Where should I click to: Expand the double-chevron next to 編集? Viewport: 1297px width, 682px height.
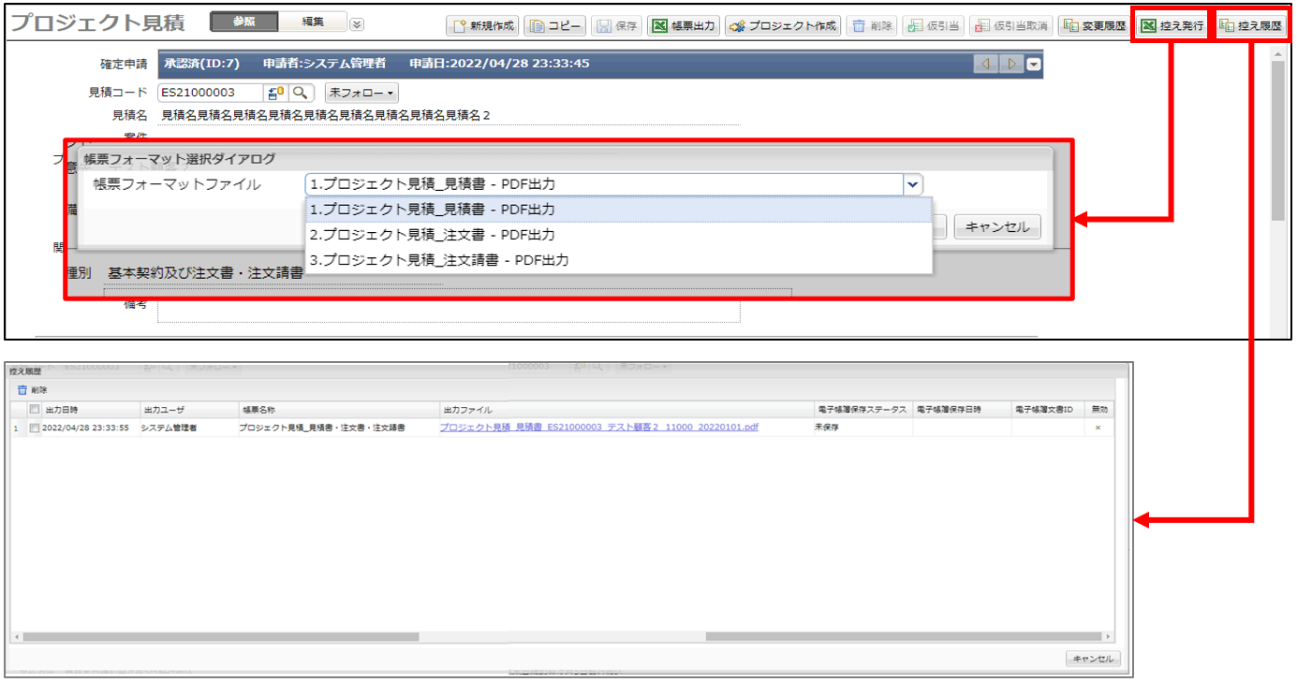coord(357,24)
